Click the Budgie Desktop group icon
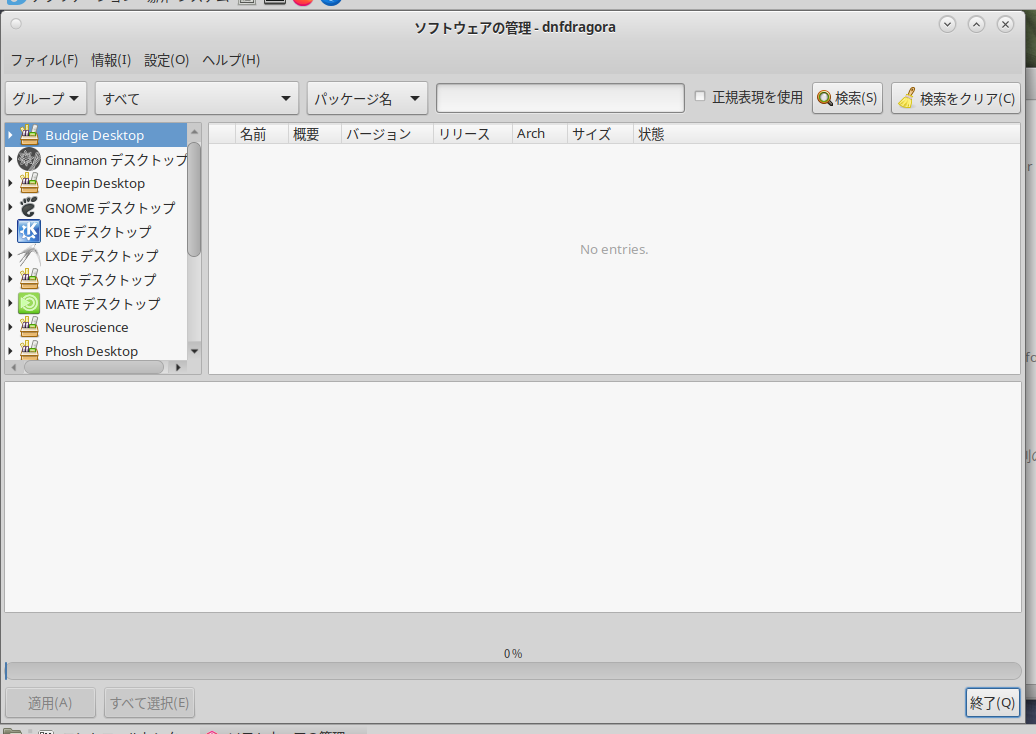This screenshot has width=1036, height=734. (x=29, y=135)
